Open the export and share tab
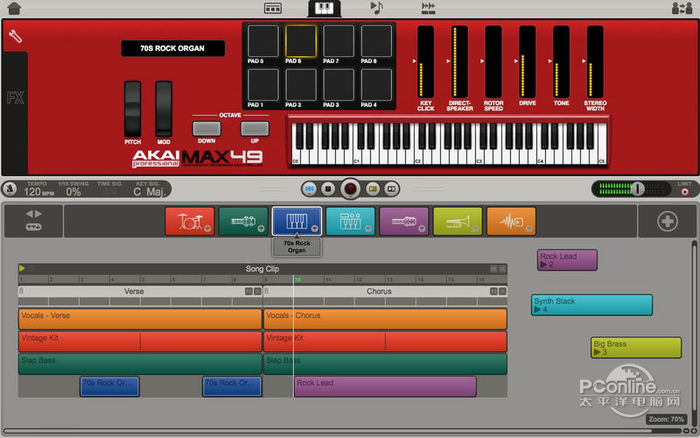Screen dimensions: 700x438 click(428, 8)
